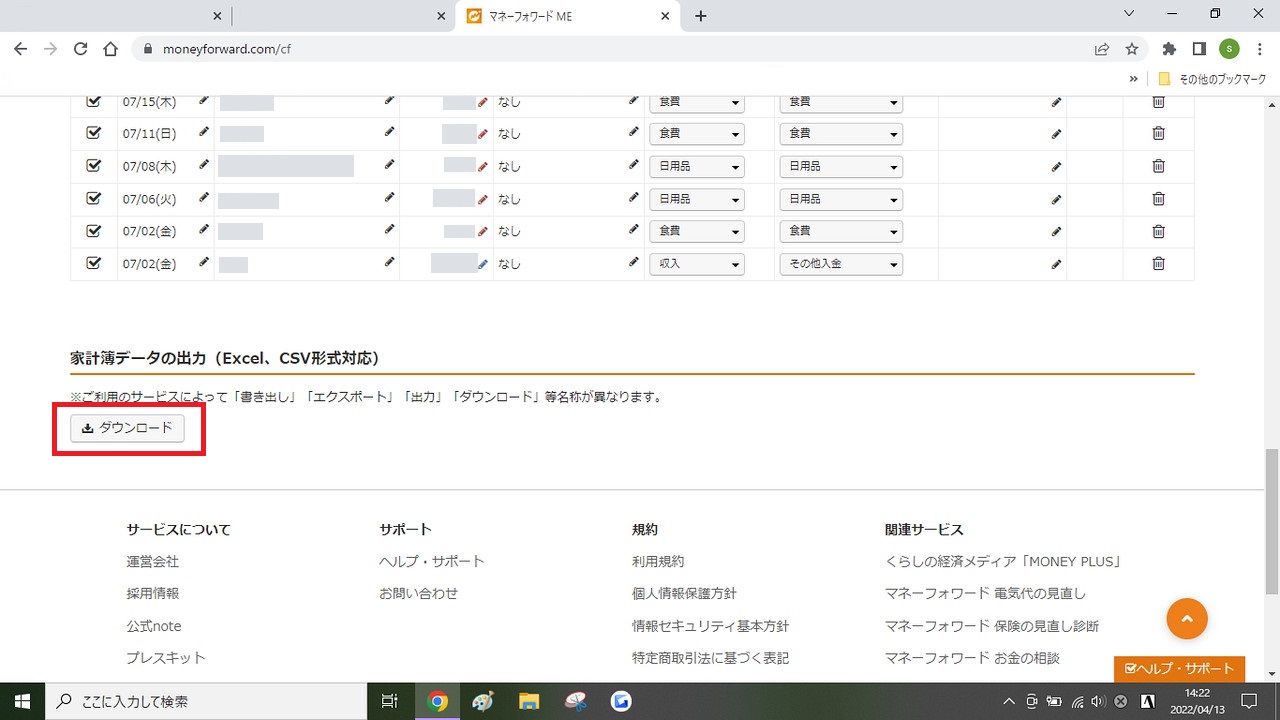The width and height of the screenshot is (1280, 720).
Task: Visit くらしの経済メディア「MONEY PLUS」 link
Action: (x=1003, y=562)
